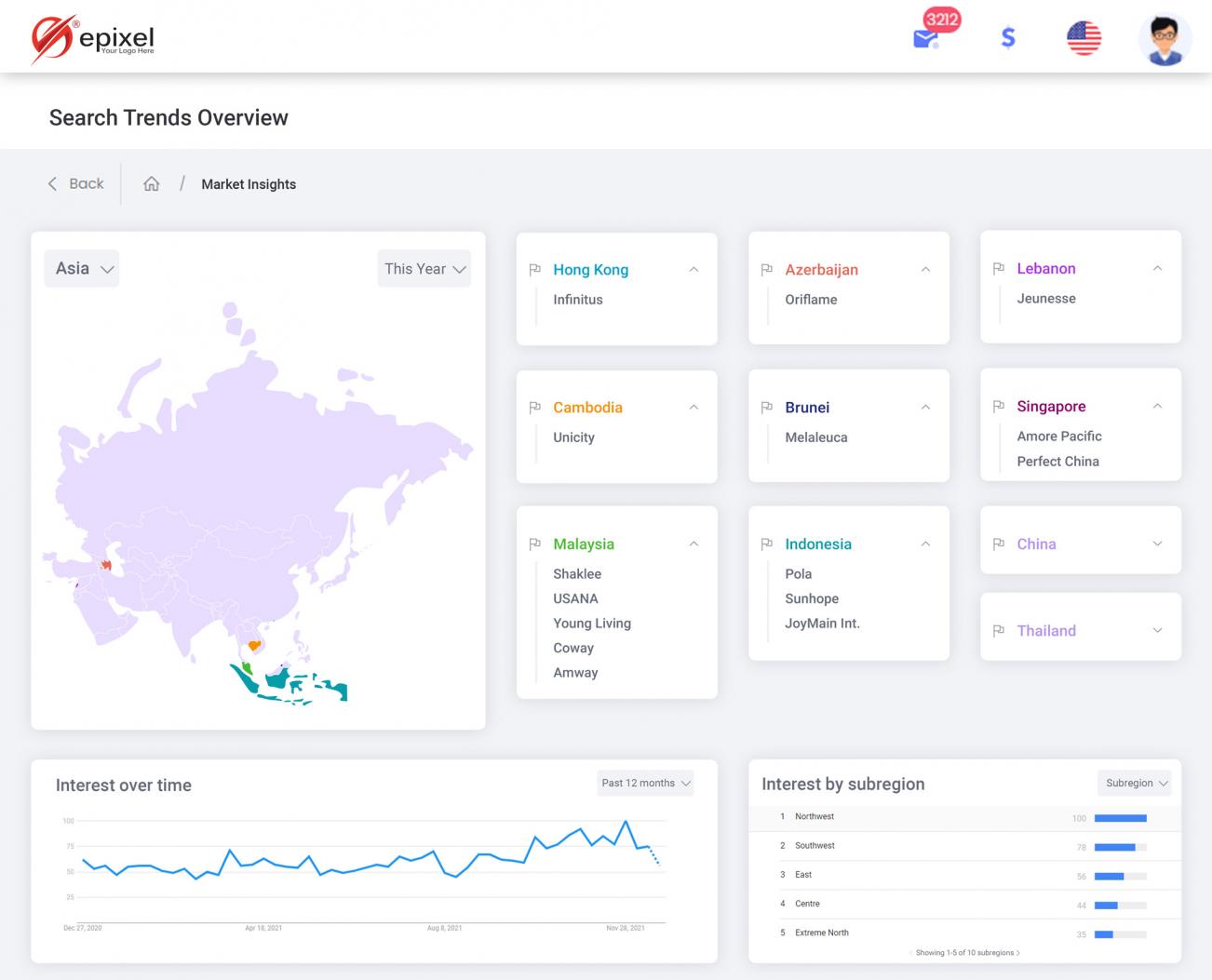Collapse the Brunei card
Screen dimensions: 1212x980
click(925, 408)
